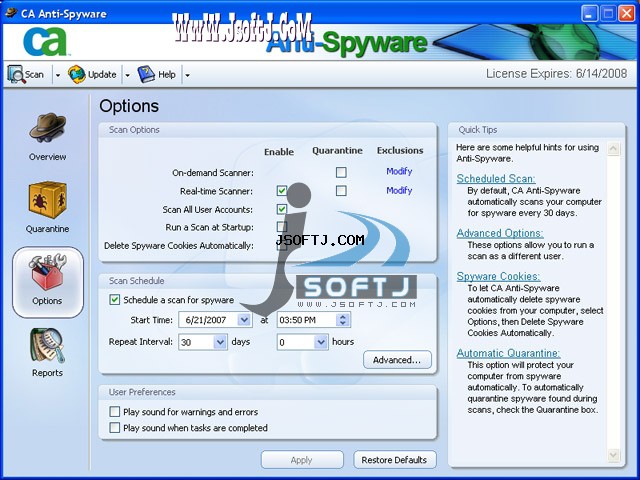The width and height of the screenshot is (640, 480).
Task: Open the Advanced Options quick tip link
Action: [x=500, y=233]
